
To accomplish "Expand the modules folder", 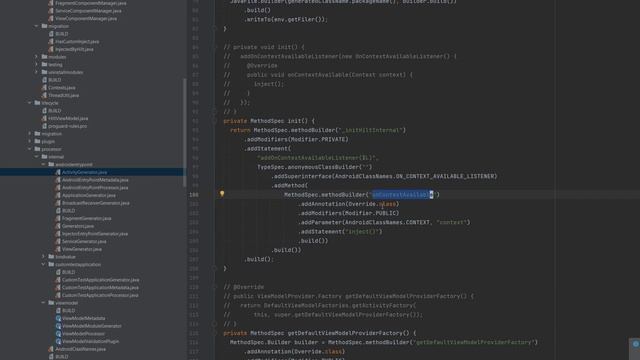I will tap(37, 57).
